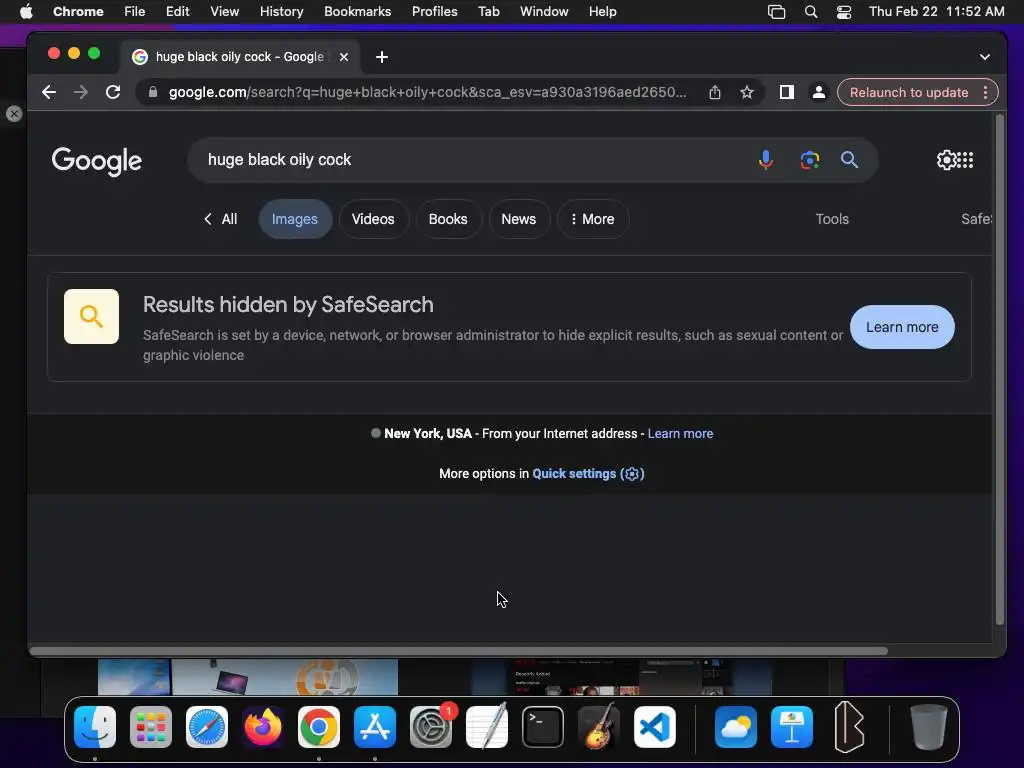Image resolution: width=1024 pixels, height=768 pixels.
Task: Open the Chrome profile icon
Action: pos(818,92)
